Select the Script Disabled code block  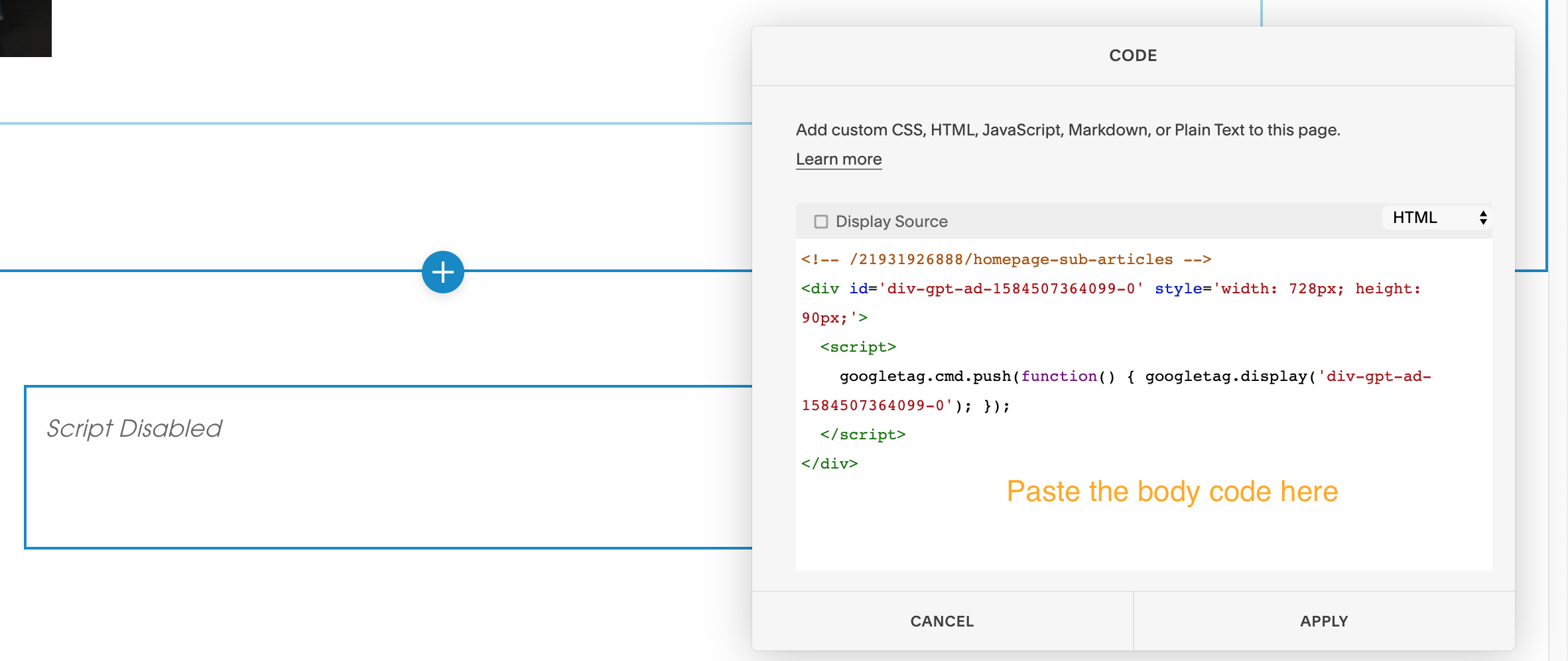pos(389,467)
